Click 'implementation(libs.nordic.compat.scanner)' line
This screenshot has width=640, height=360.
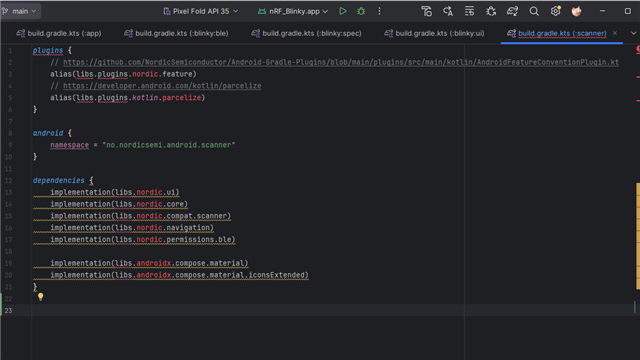140,216
